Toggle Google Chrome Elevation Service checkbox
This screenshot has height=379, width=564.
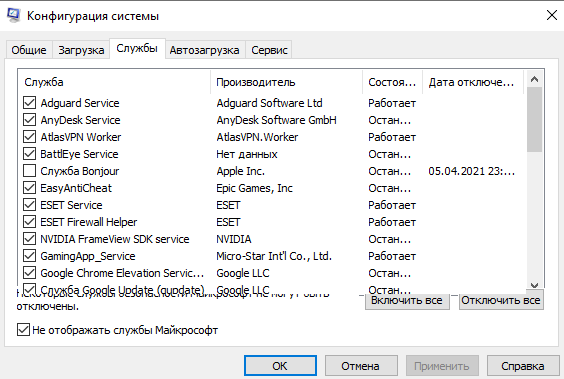coord(29,273)
